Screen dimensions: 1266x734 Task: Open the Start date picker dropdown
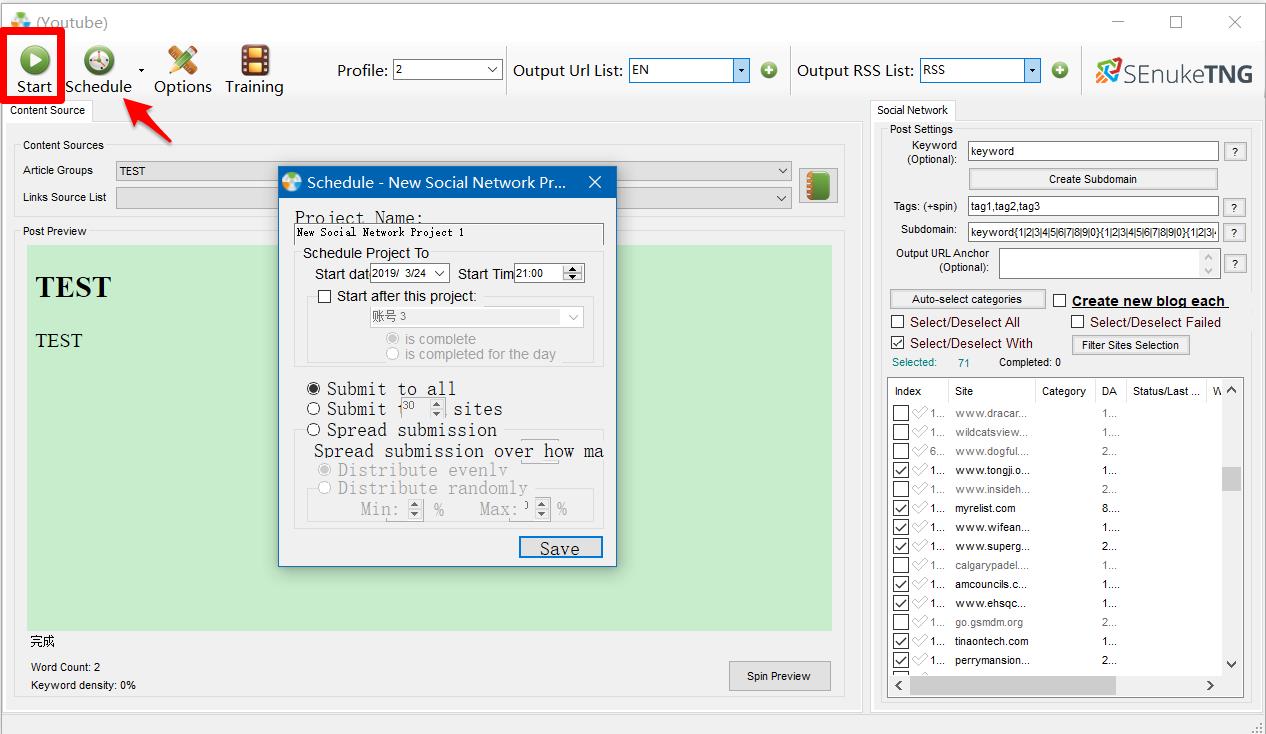[x=440, y=273]
